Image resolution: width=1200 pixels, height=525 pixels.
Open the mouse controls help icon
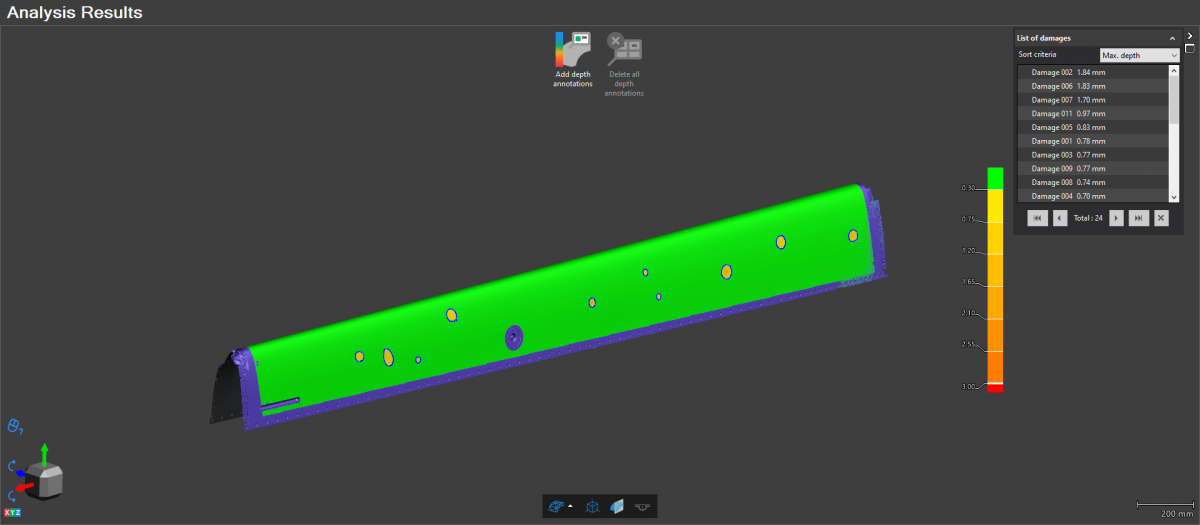(x=15, y=426)
